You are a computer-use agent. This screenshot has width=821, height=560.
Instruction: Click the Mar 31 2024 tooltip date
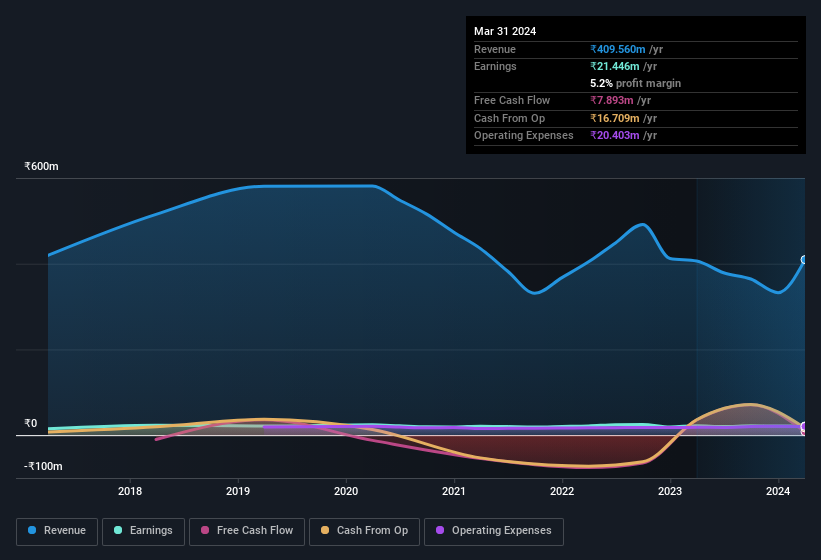[x=505, y=31]
